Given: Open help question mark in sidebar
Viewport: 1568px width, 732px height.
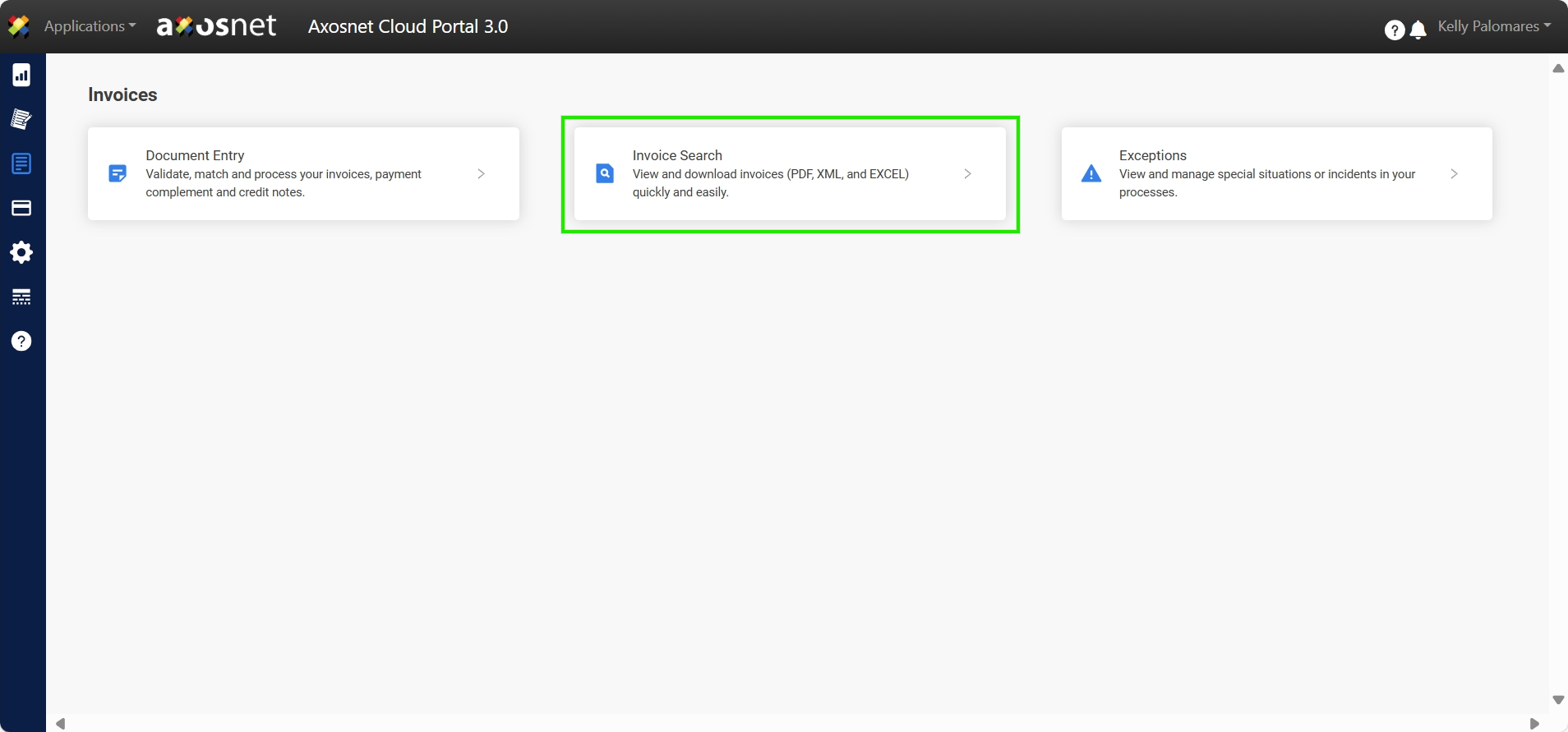Looking at the screenshot, I should (21, 341).
